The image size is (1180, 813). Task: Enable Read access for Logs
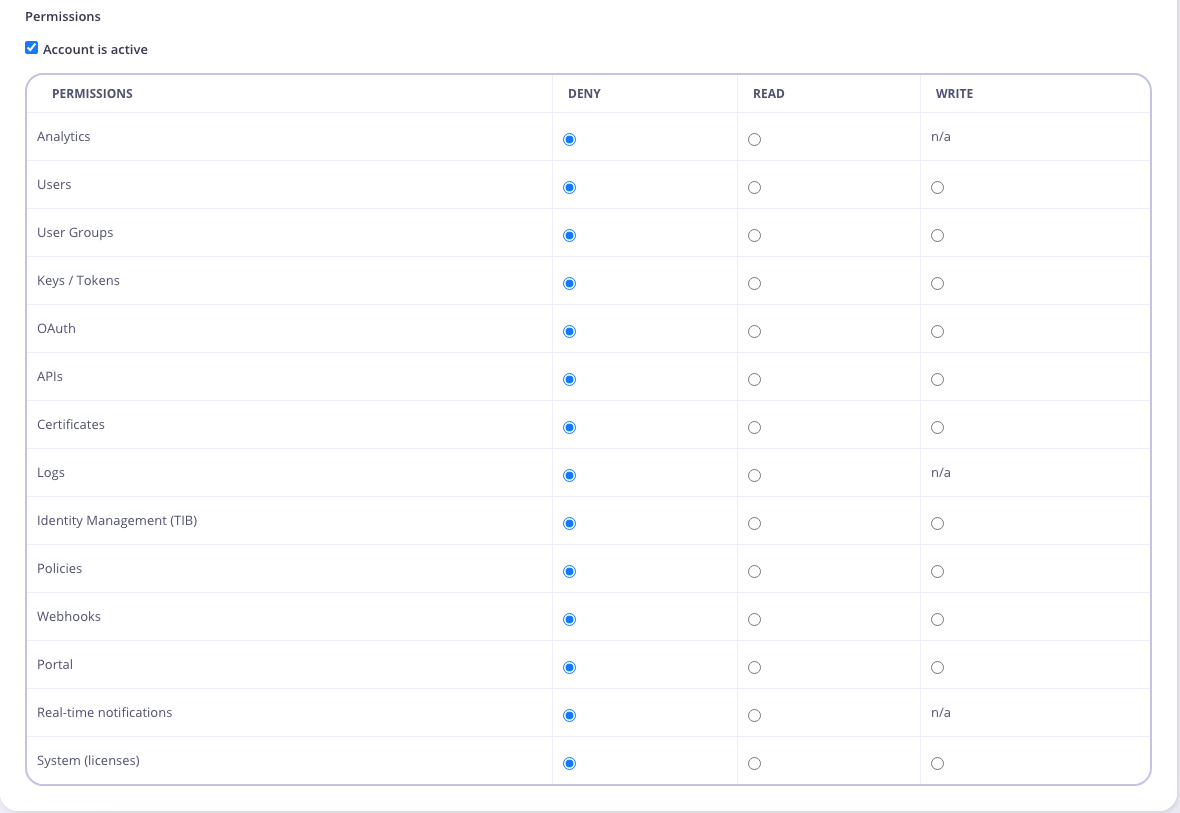(754, 475)
